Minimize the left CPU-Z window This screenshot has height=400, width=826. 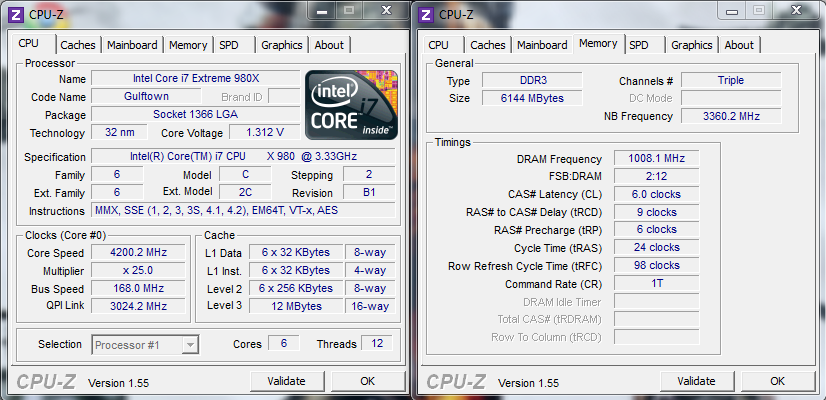coord(322,11)
